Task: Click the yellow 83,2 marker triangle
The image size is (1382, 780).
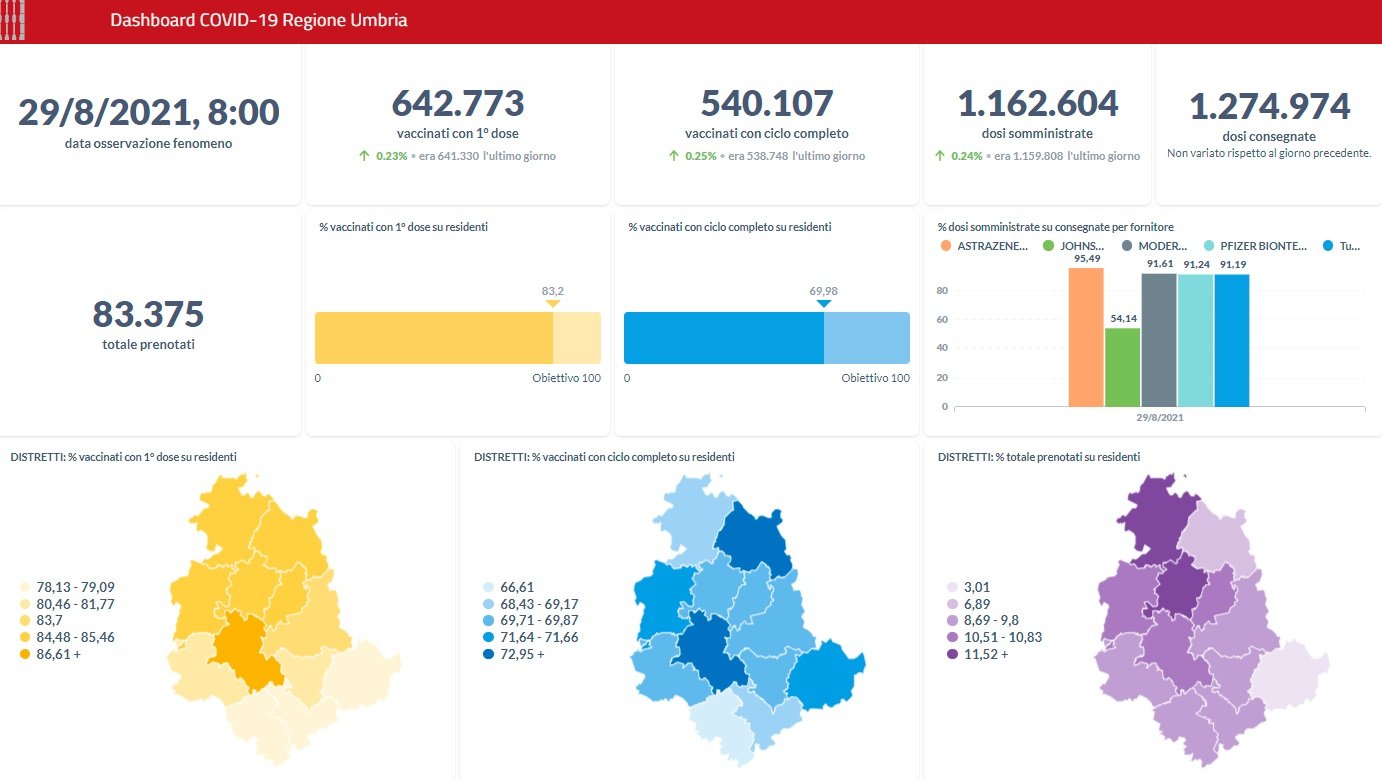Action: (553, 304)
